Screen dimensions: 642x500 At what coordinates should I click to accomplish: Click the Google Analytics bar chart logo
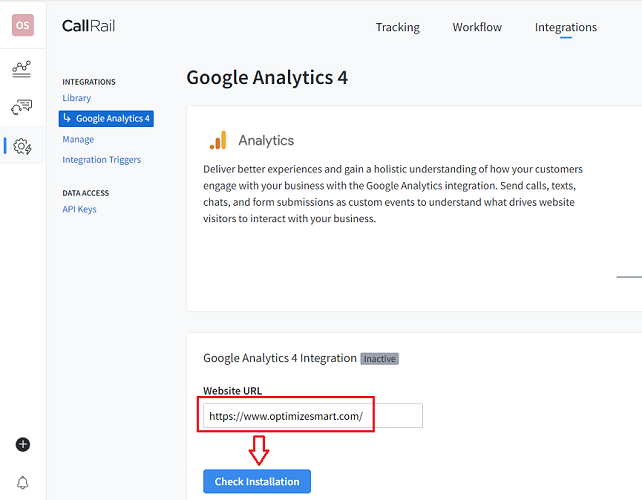coord(217,140)
